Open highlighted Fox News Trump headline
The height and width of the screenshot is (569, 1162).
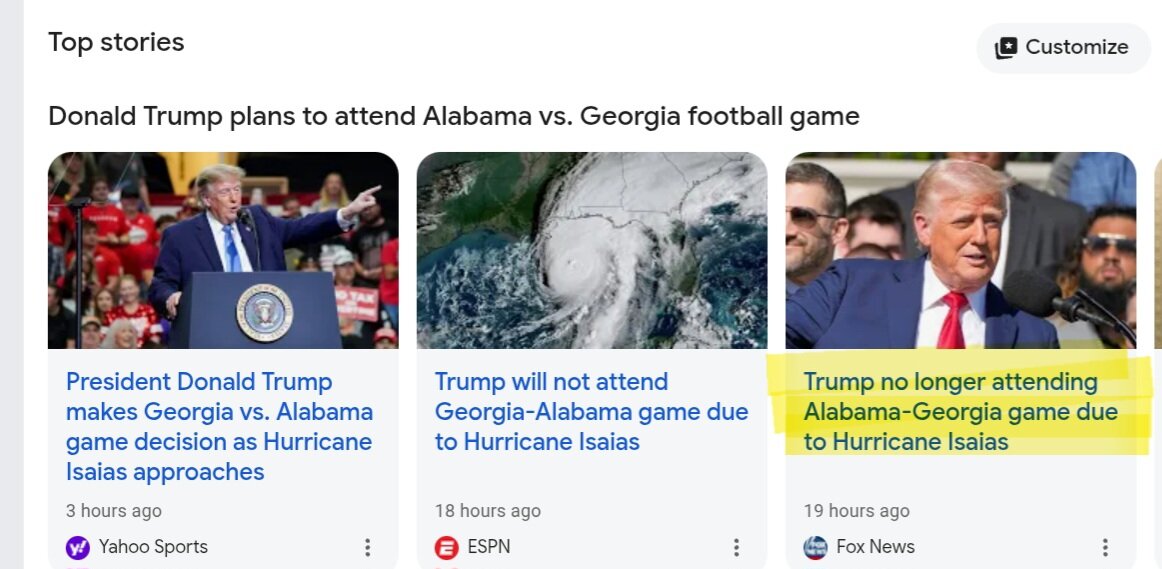pyautogui.click(x=960, y=412)
